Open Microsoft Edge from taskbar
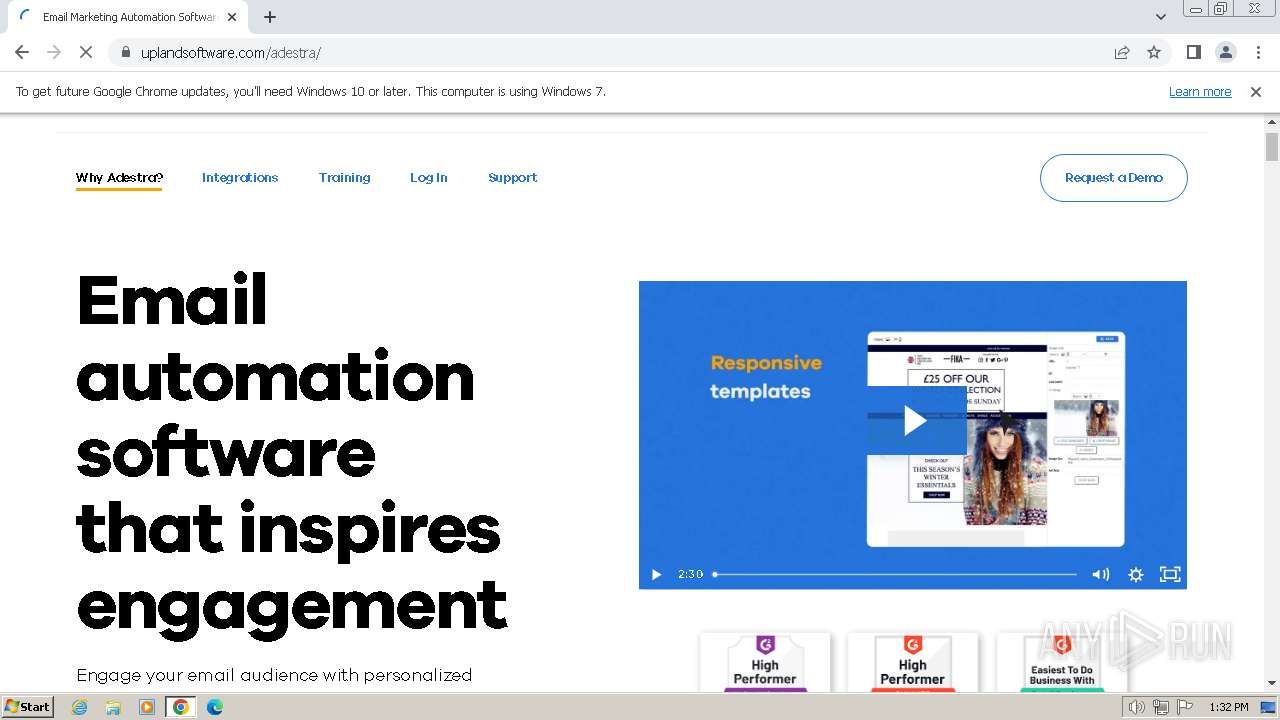Viewport: 1280px width, 720px height. pos(215,707)
